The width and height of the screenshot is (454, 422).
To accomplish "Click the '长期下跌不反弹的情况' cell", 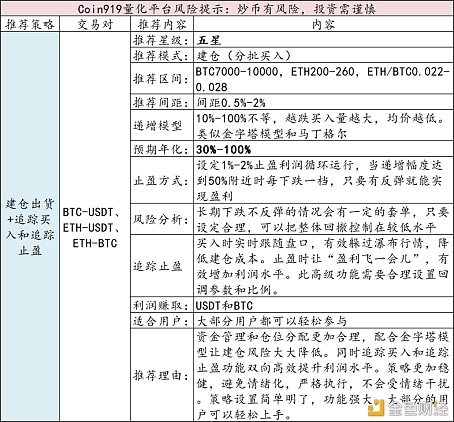I will coord(323,219).
